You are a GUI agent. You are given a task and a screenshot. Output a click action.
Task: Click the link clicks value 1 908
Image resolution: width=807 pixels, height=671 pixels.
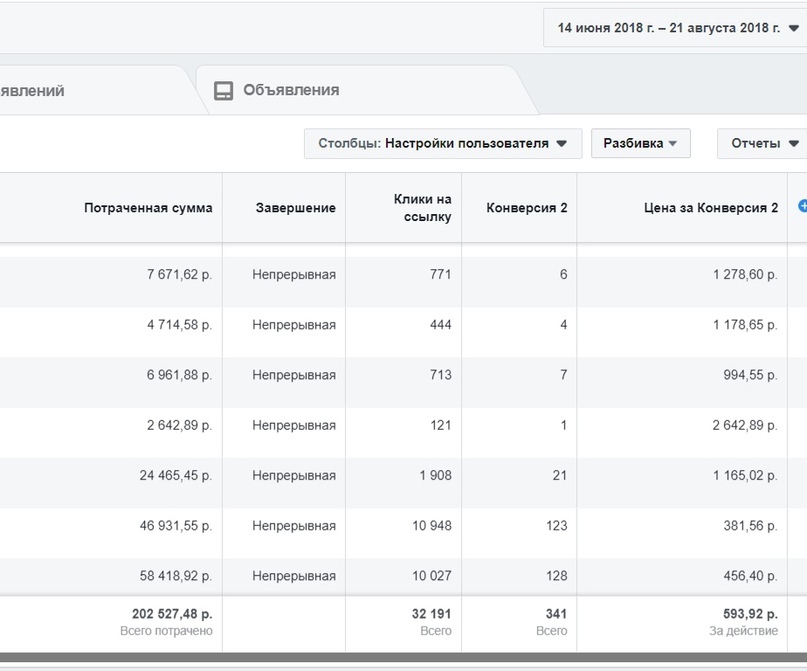tap(435, 475)
